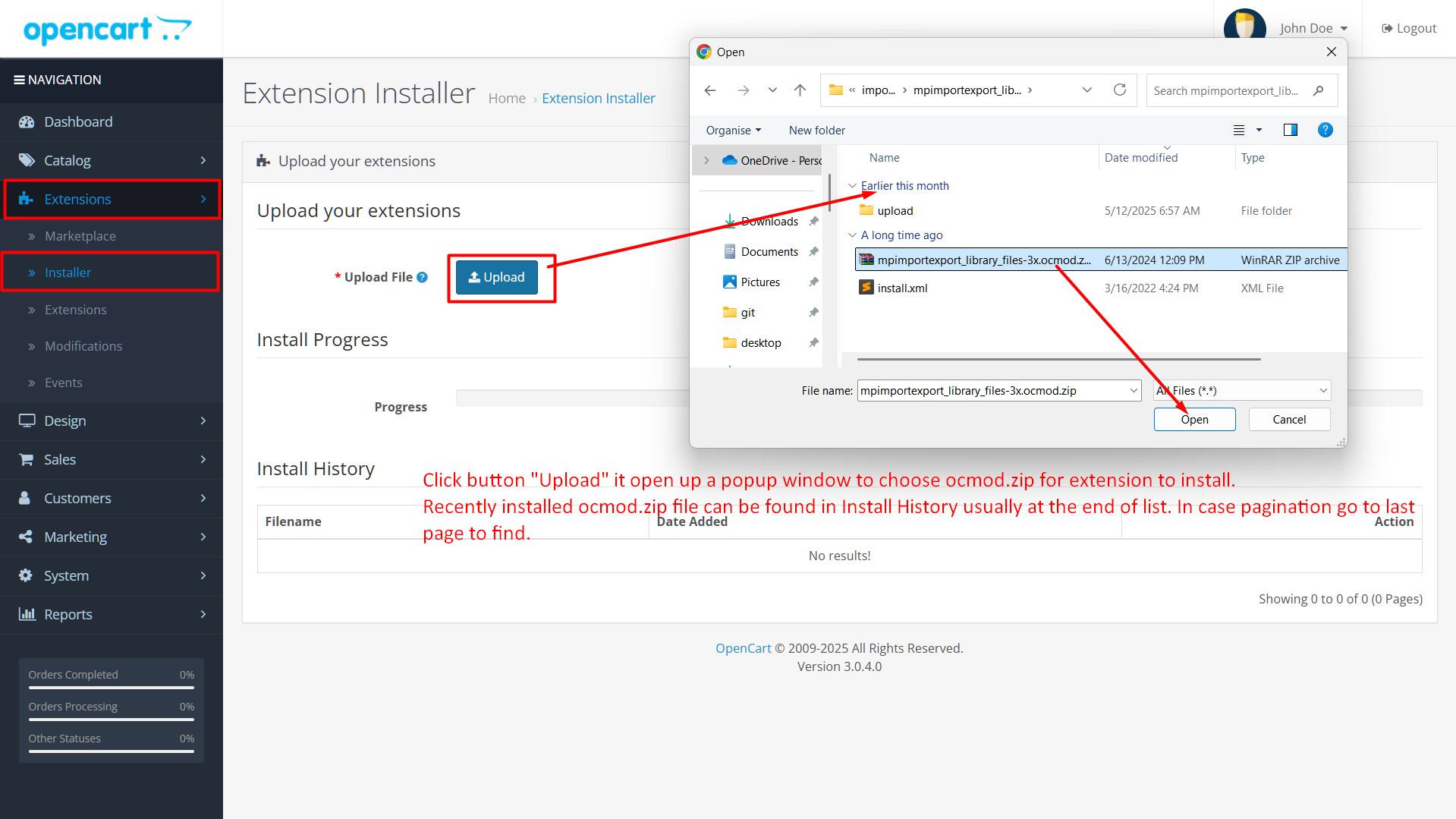The height and width of the screenshot is (819, 1456).
Task: Expand OneDrive tree item
Action: point(706,160)
